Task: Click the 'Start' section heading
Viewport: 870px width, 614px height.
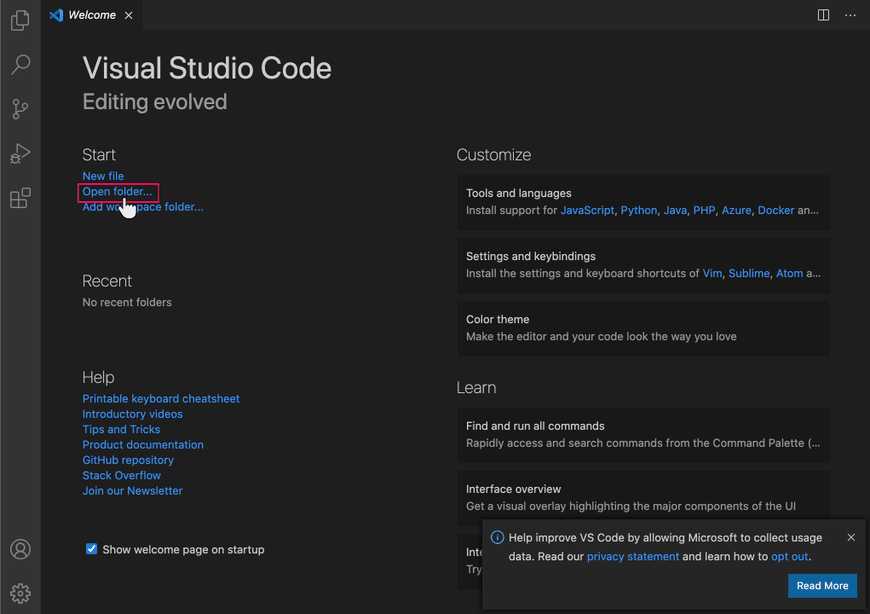Action: [x=99, y=155]
